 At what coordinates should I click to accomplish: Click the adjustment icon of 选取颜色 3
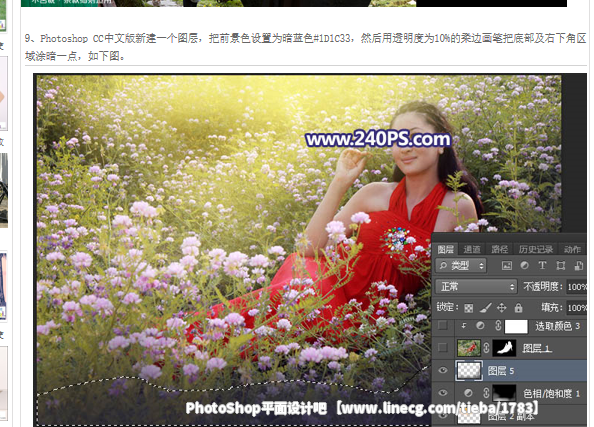coord(480,326)
